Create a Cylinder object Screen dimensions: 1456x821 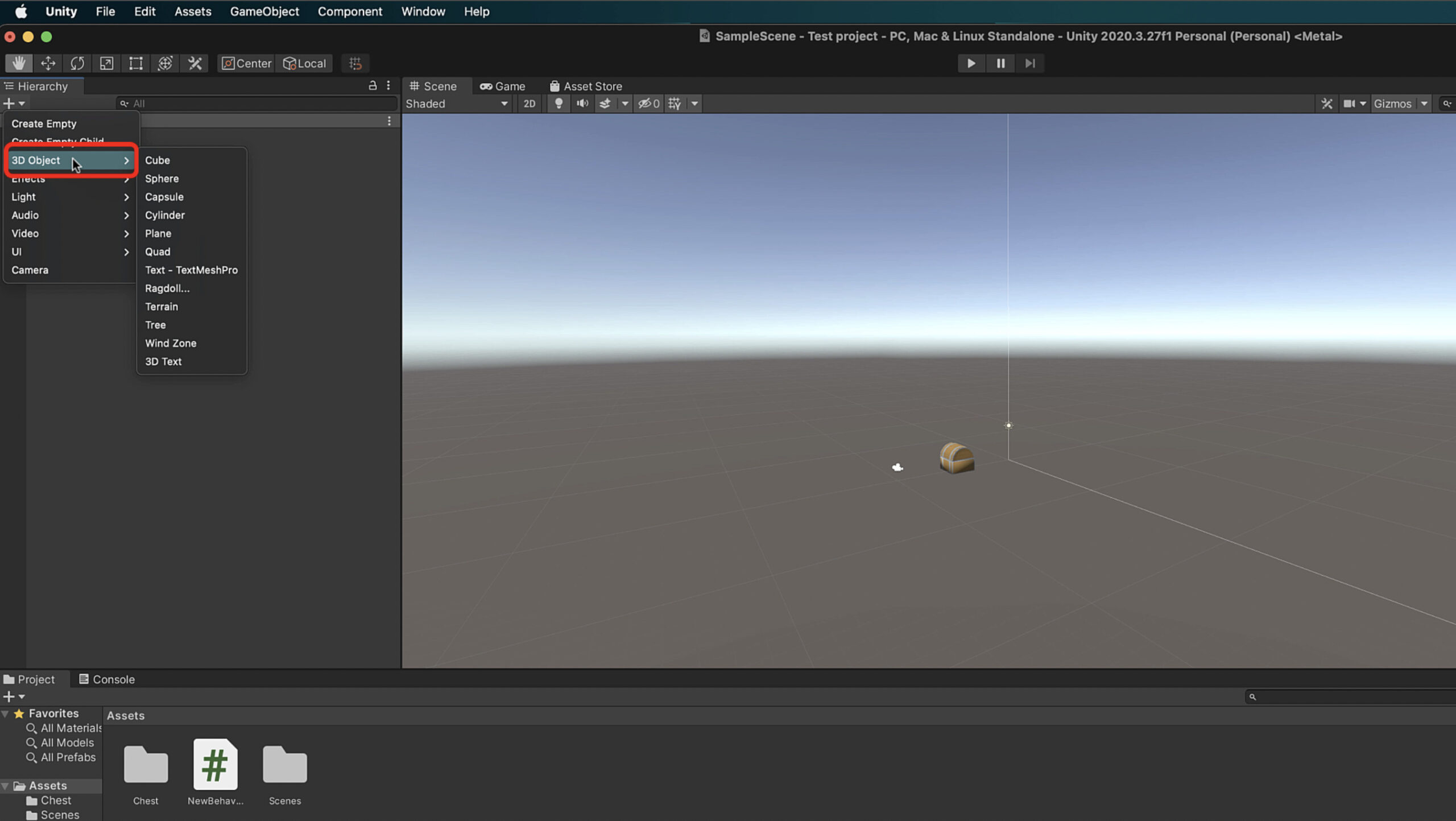tap(192, 215)
